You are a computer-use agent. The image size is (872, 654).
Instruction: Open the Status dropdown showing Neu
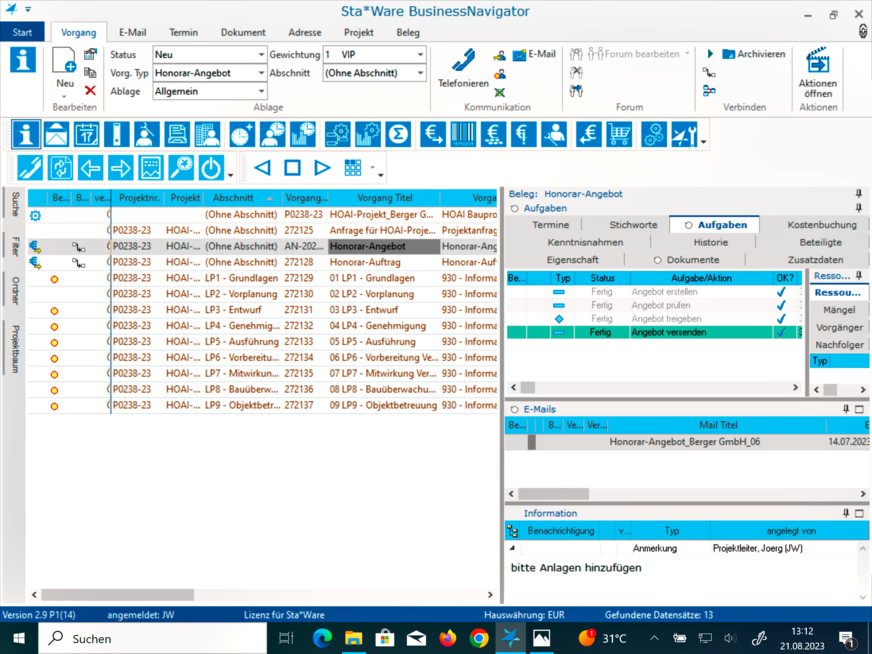(261, 55)
